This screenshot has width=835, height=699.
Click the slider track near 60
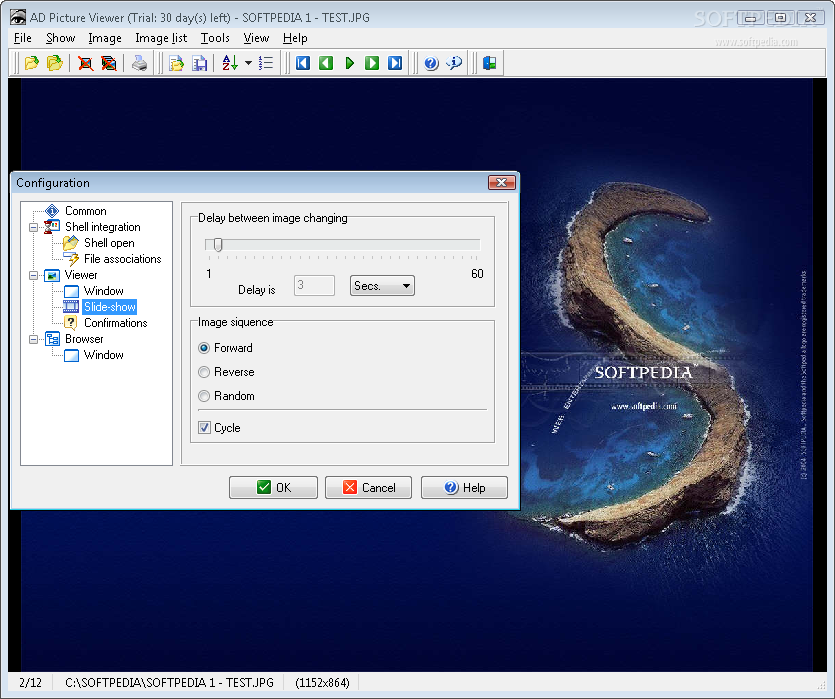point(475,244)
